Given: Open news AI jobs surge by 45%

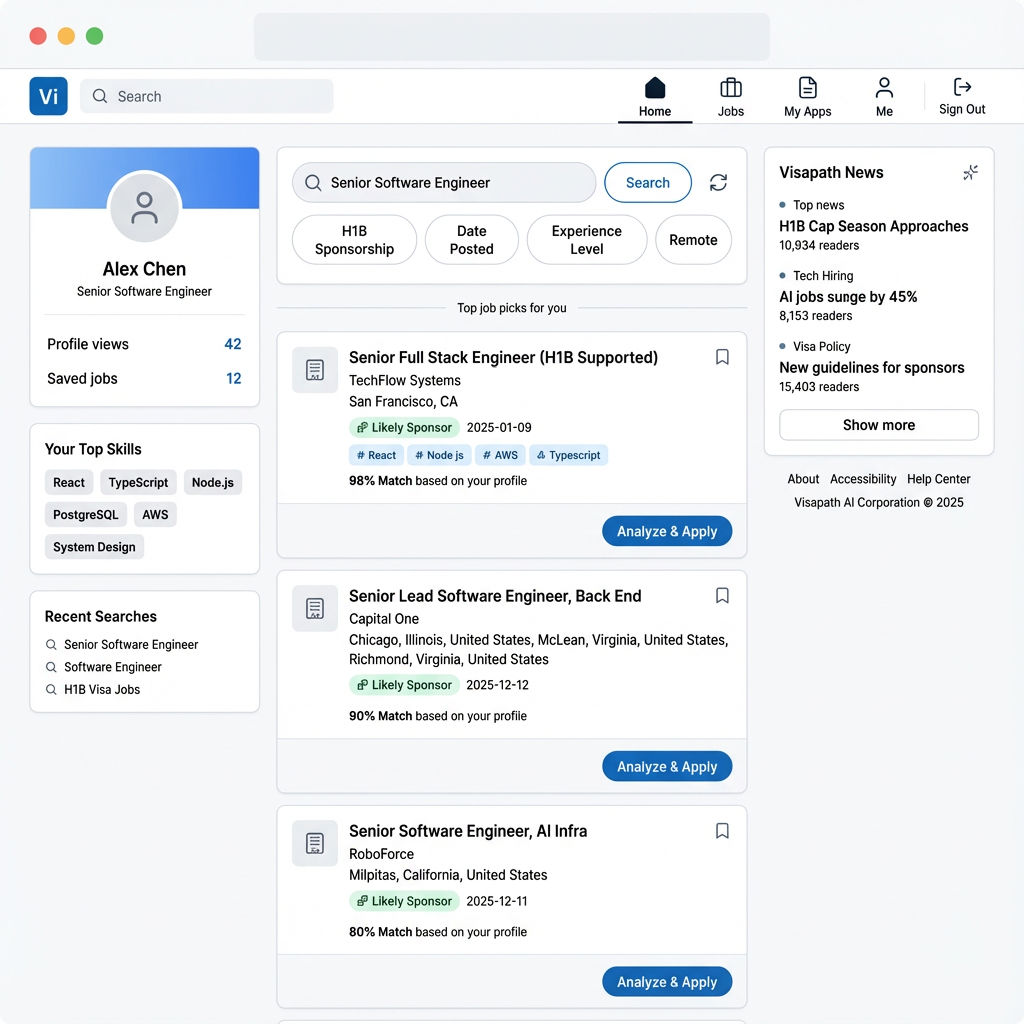Looking at the screenshot, I should click(848, 296).
